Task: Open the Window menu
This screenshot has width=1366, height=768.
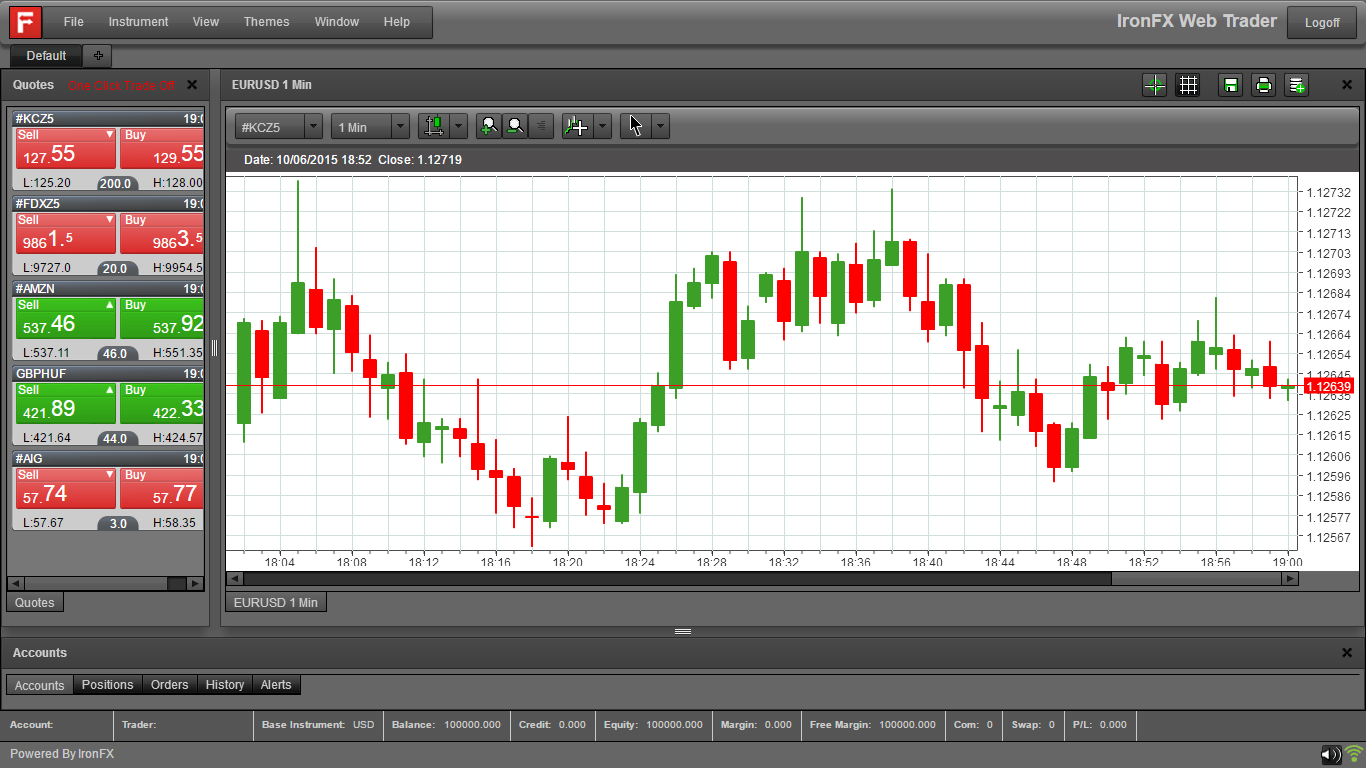Action: pyautogui.click(x=337, y=22)
